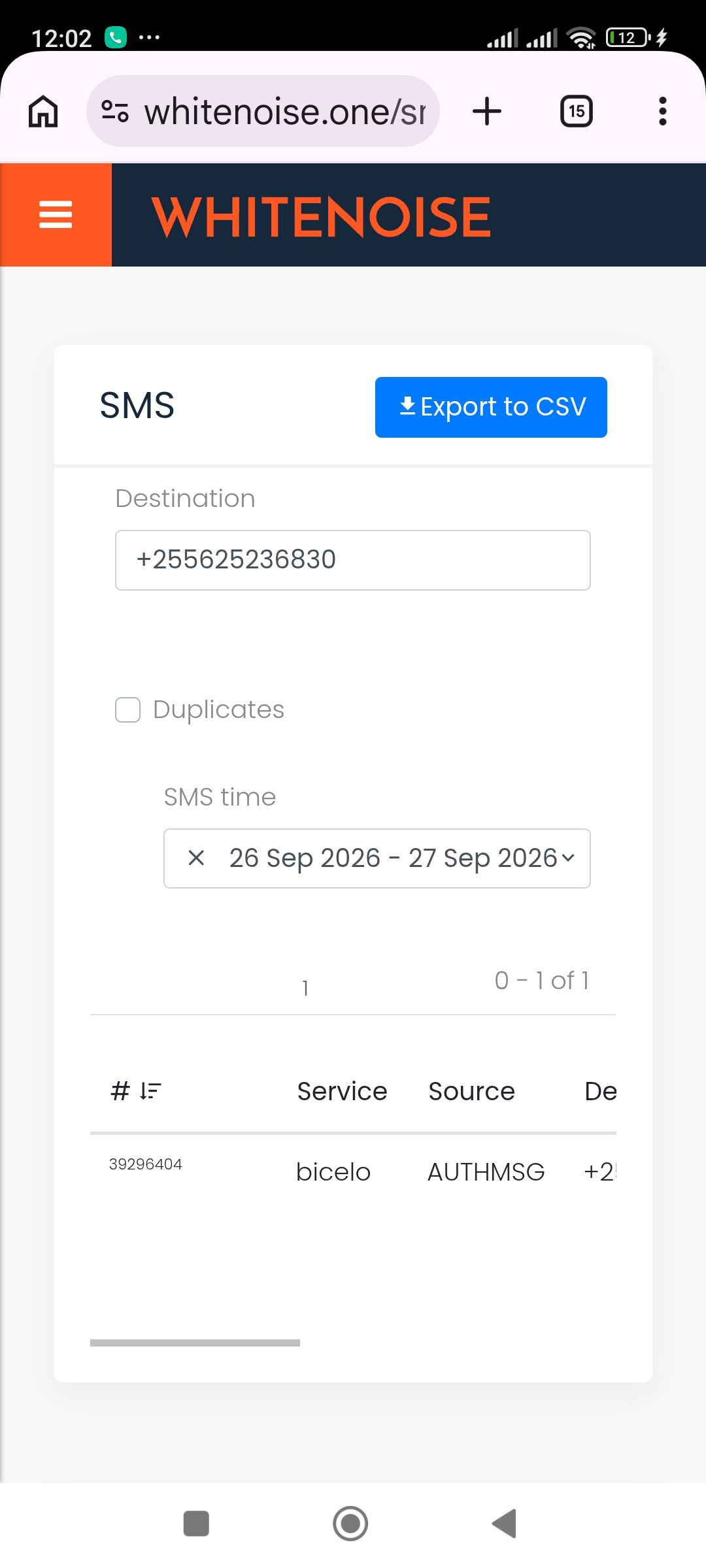This screenshot has width=706, height=1568.
Task: Select the address bar URL
Action: pyautogui.click(x=285, y=111)
